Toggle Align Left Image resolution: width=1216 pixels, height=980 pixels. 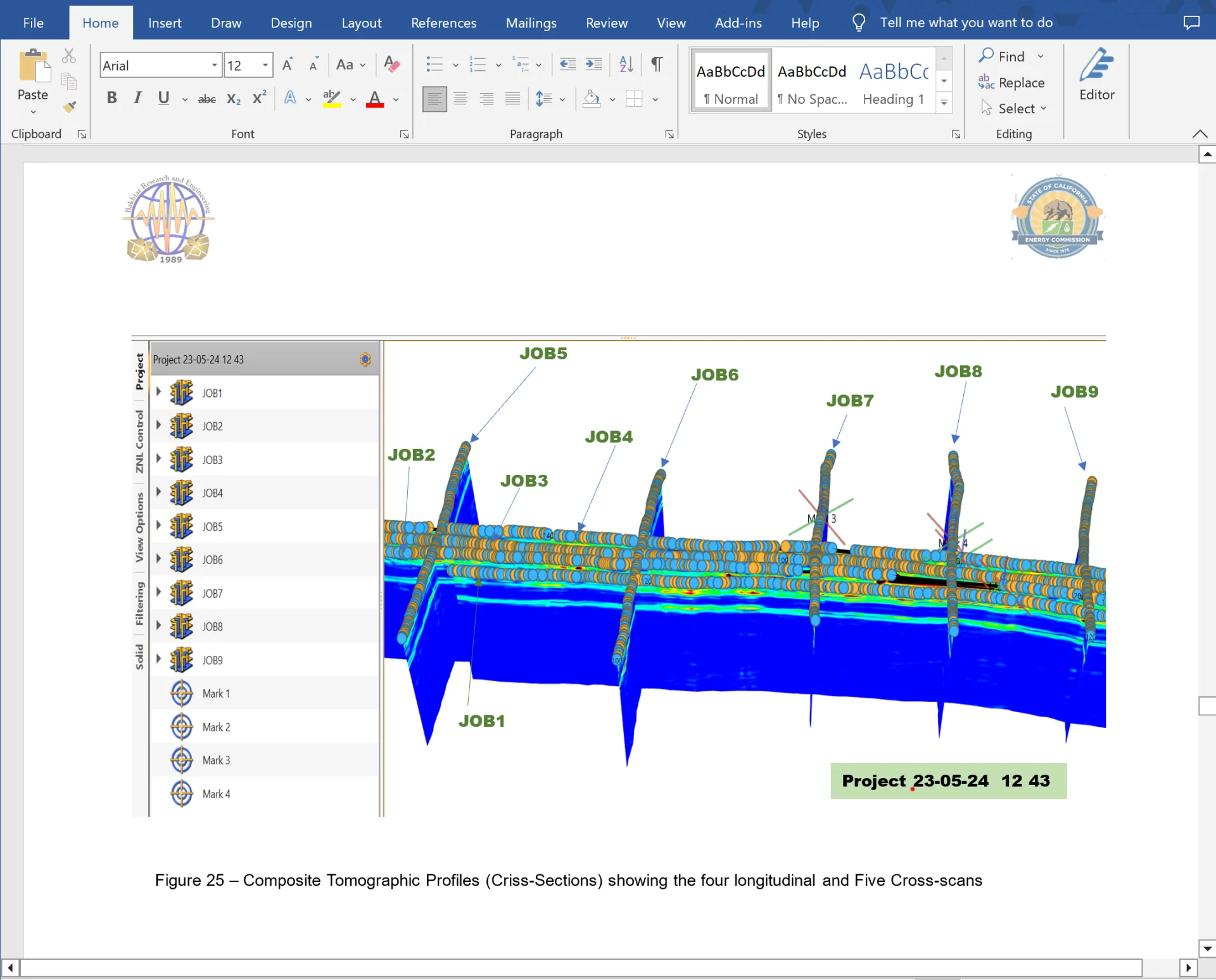tap(434, 99)
